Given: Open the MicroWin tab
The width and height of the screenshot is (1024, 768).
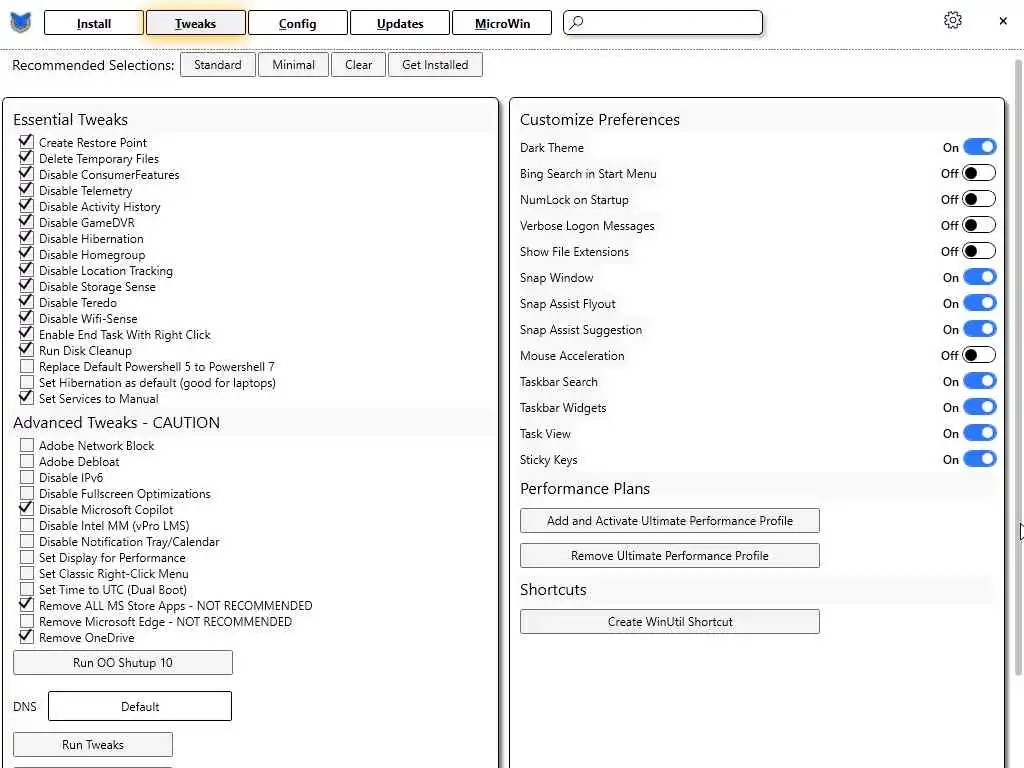Looking at the screenshot, I should (x=502, y=23).
